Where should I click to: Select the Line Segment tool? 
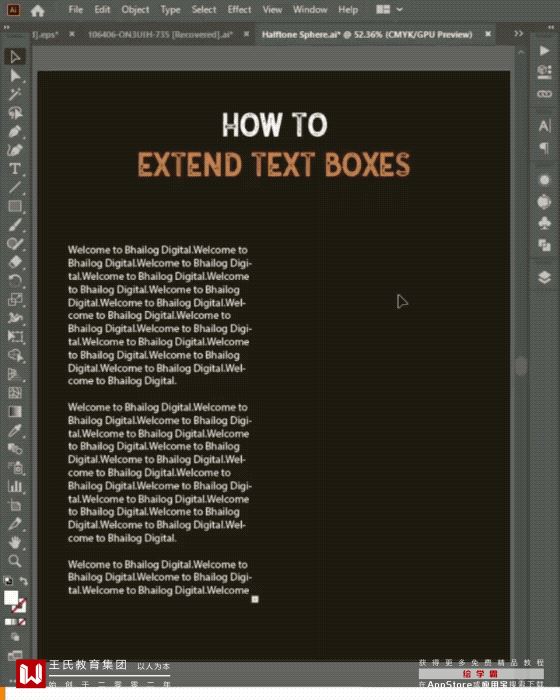pyautogui.click(x=15, y=188)
